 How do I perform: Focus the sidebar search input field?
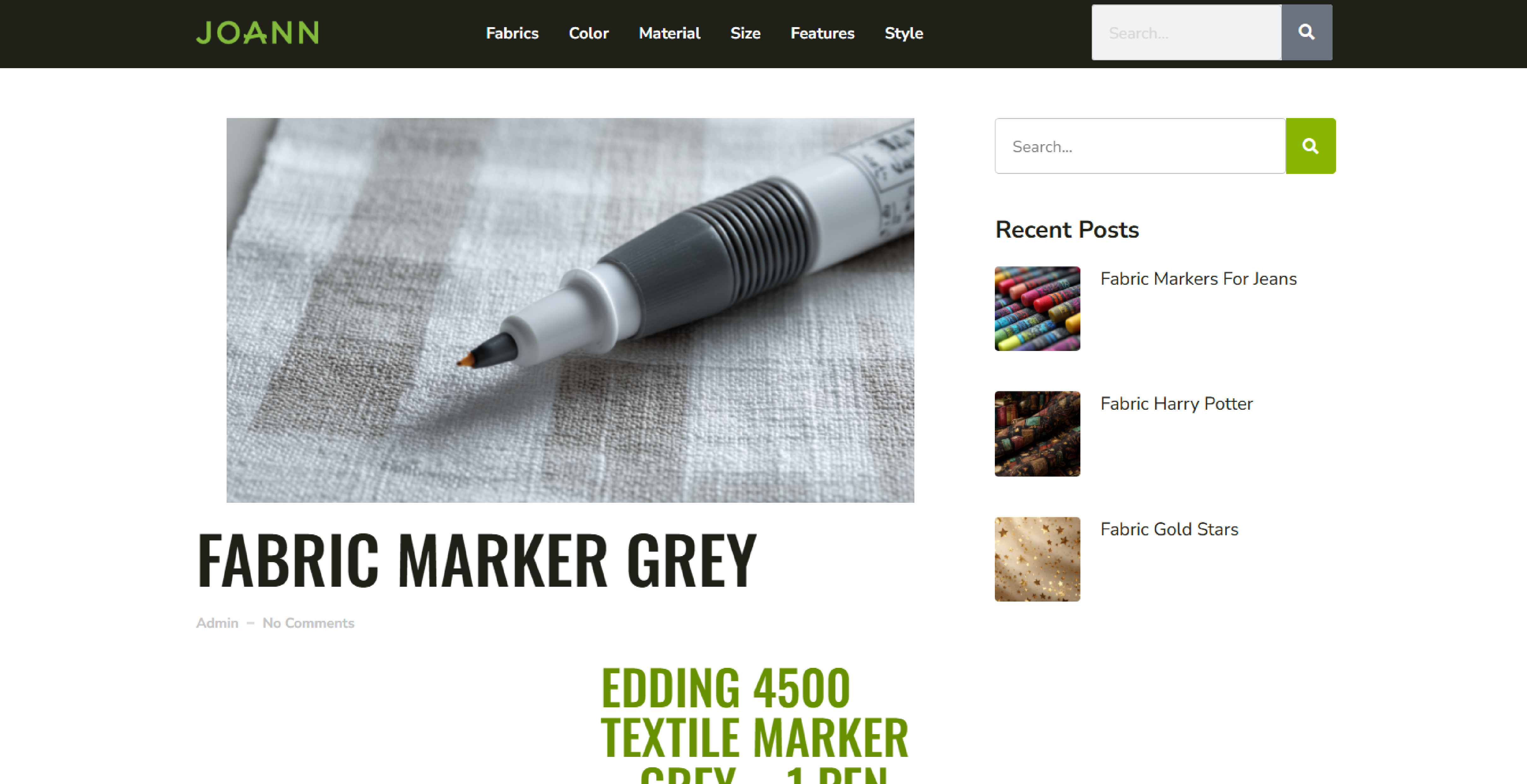pyautogui.click(x=1140, y=146)
